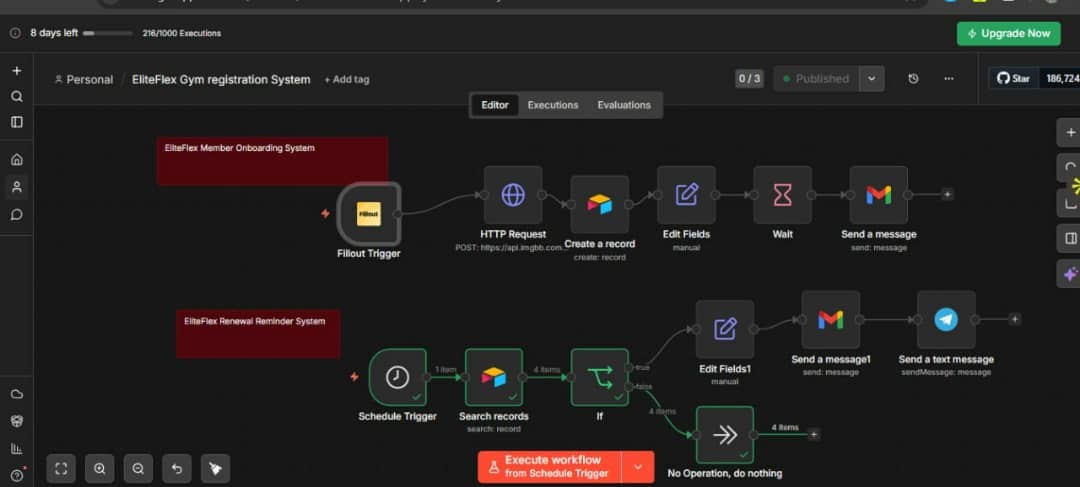Open the insights bar-chart icon in sidebar

(17, 448)
